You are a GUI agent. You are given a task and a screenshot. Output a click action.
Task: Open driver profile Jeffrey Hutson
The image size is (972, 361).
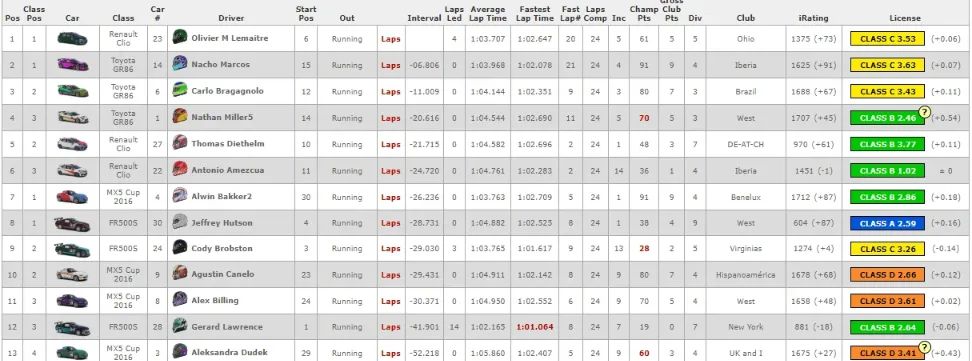click(221, 223)
